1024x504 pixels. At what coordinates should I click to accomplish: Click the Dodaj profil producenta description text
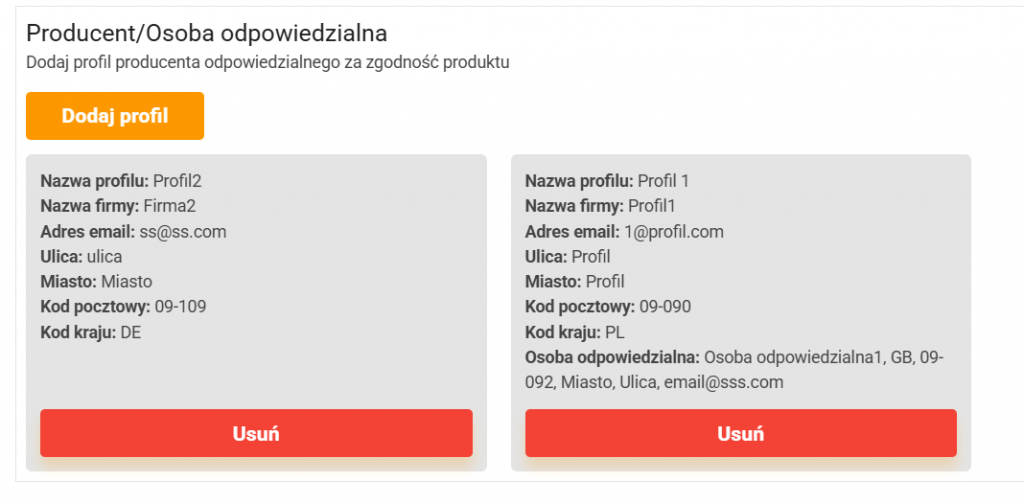pyautogui.click(x=268, y=63)
